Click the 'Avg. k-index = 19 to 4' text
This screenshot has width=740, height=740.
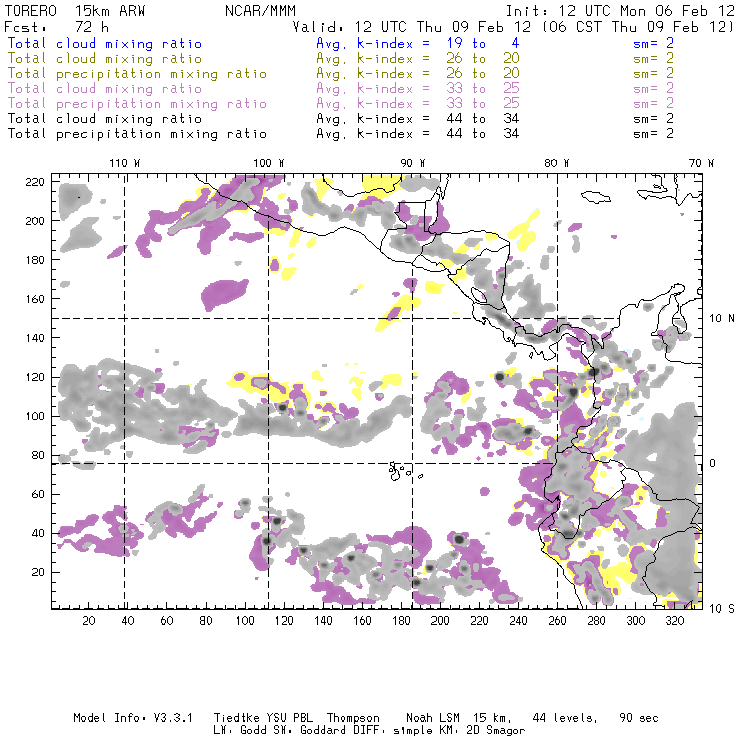tap(402, 44)
